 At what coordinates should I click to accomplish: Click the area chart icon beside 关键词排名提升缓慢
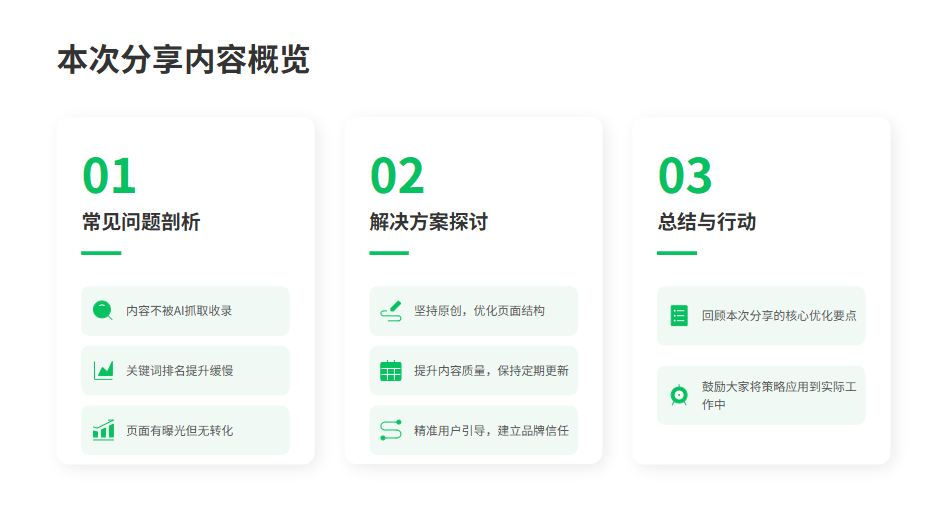(103, 370)
